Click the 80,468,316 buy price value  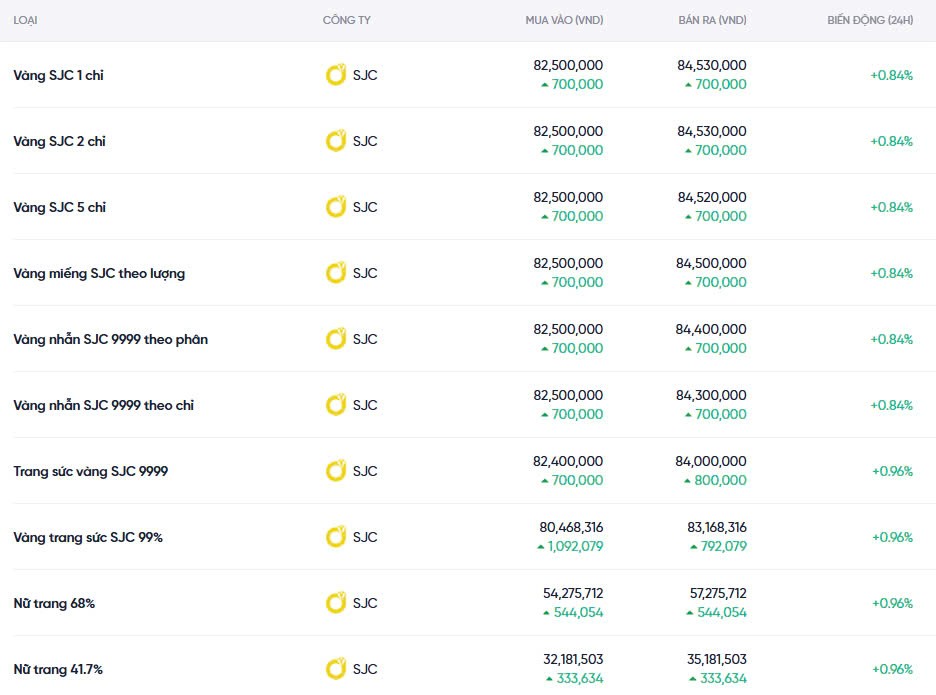click(x=571, y=527)
